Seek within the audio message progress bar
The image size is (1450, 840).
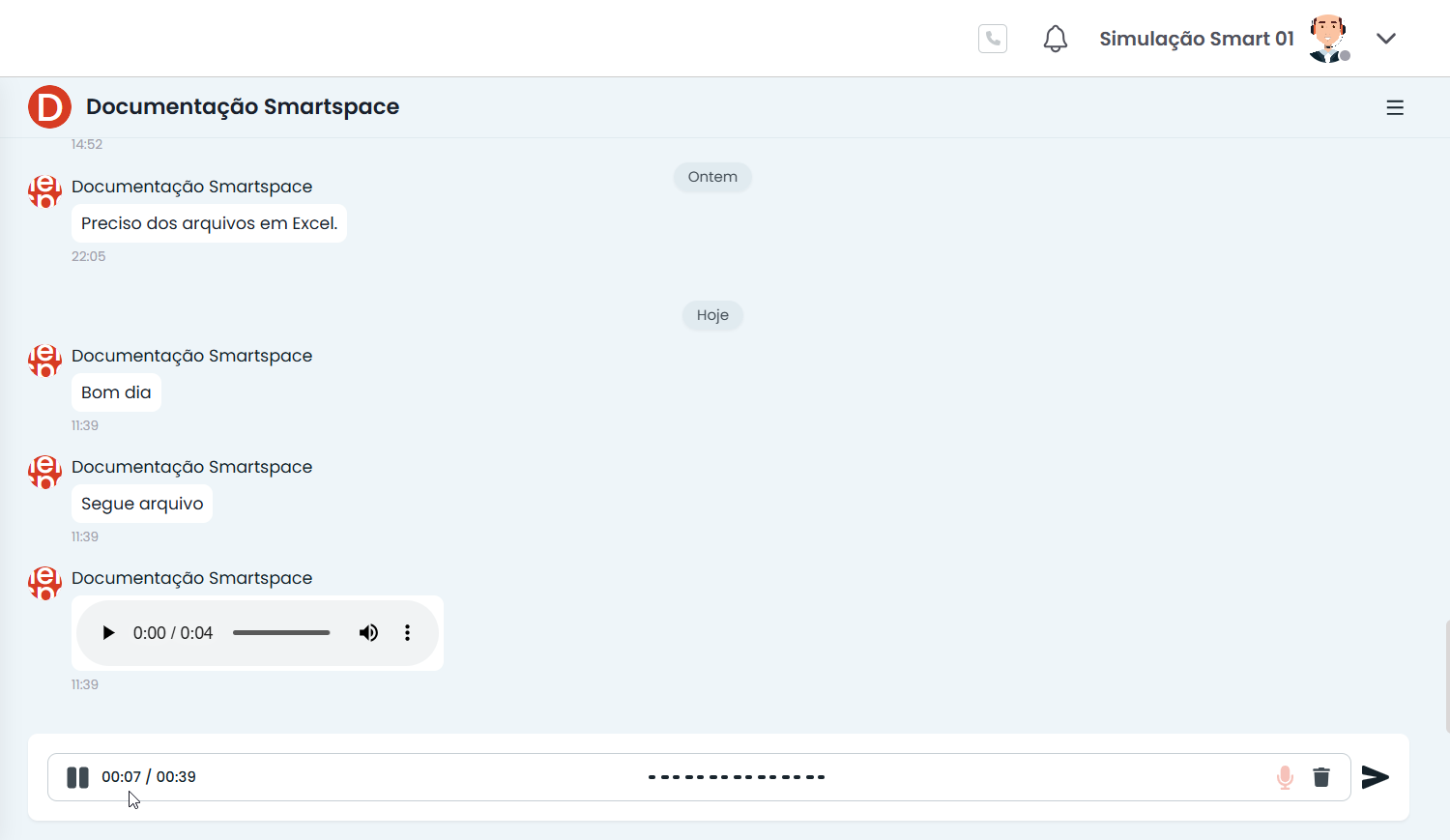[x=280, y=633]
